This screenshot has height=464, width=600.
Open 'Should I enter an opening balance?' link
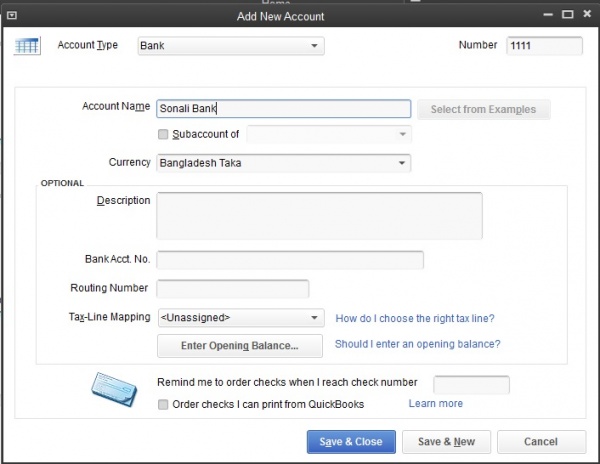pyautogui.click(x=417, y=344)
